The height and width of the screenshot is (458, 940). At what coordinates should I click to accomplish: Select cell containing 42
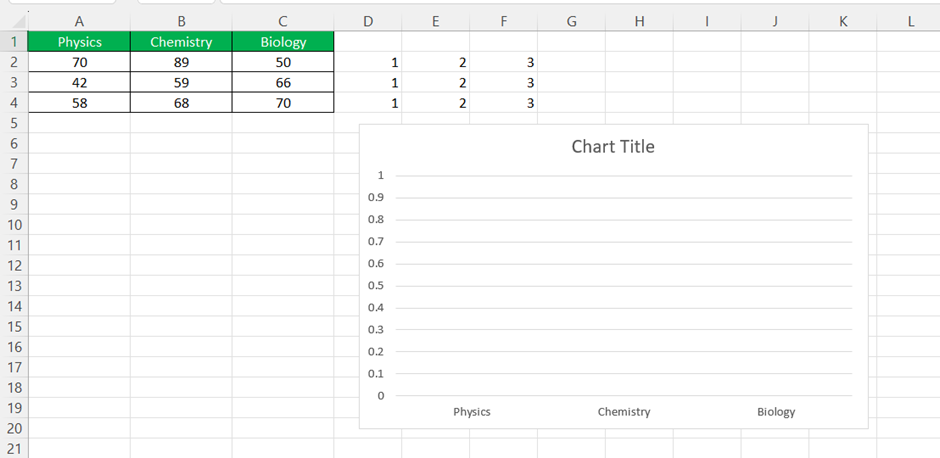click(x=79, y=83)
